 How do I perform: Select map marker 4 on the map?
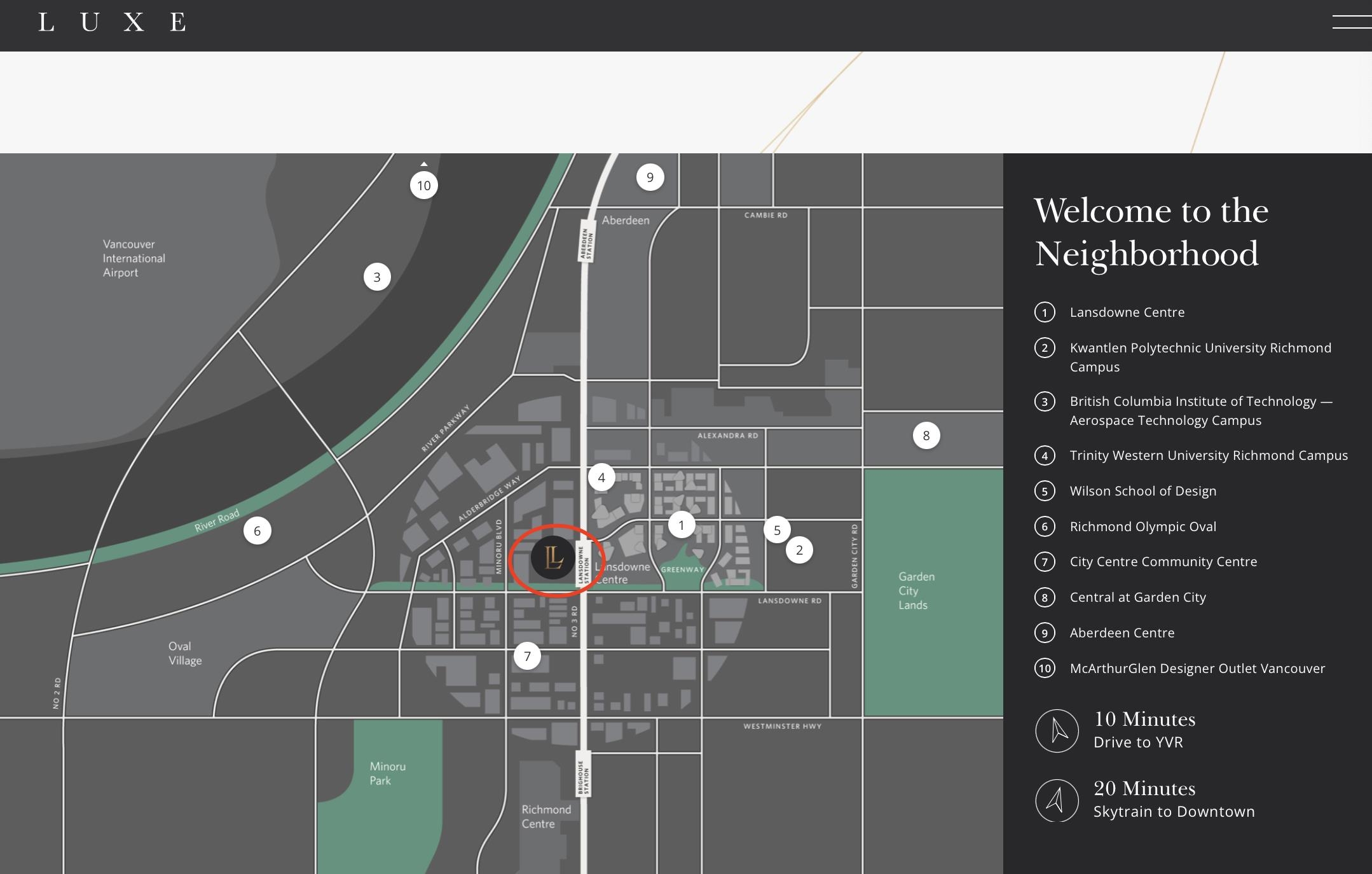click(601, 477)
